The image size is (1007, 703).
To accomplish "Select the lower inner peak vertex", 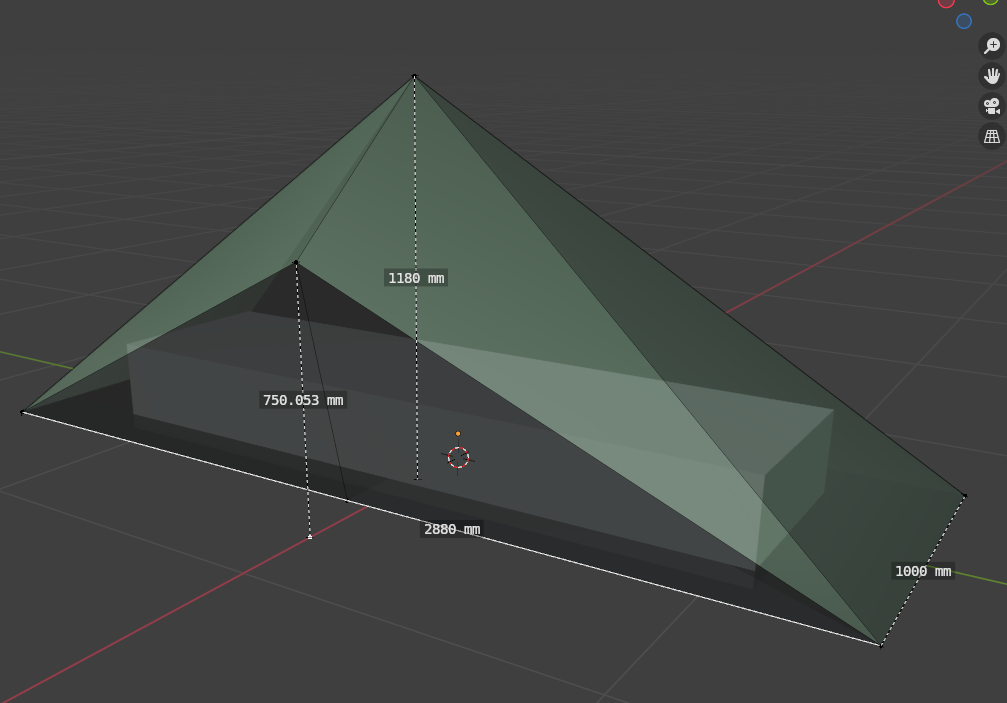I will (x=295, y=263).
